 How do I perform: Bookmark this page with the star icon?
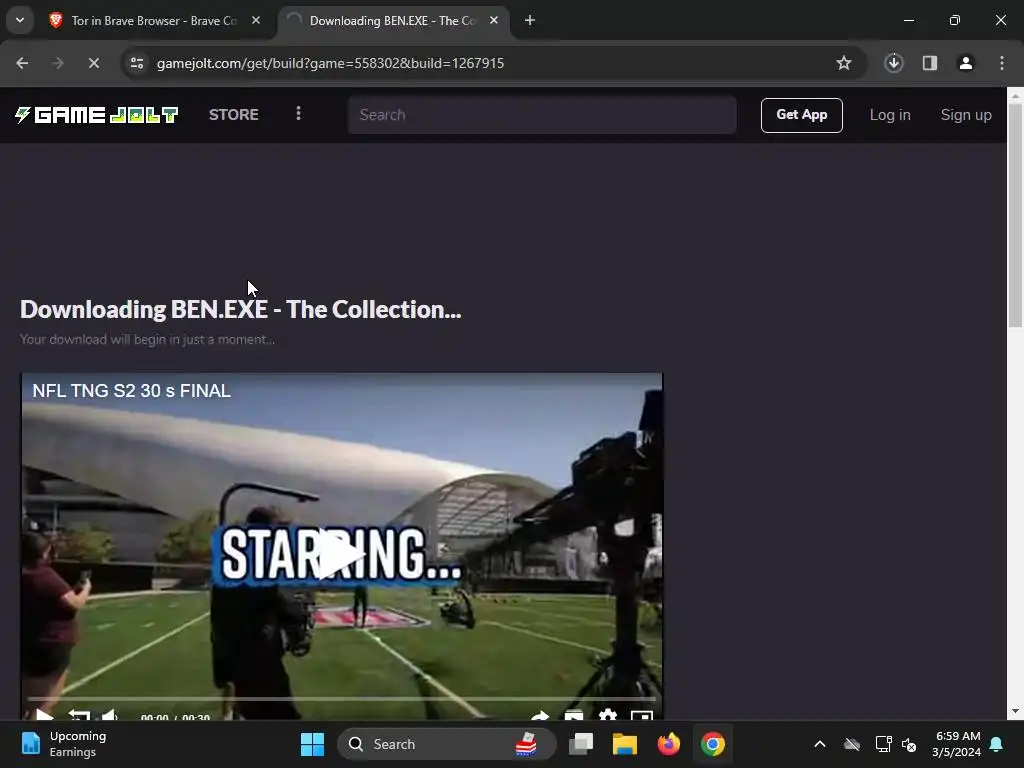(x=844, y=63)
